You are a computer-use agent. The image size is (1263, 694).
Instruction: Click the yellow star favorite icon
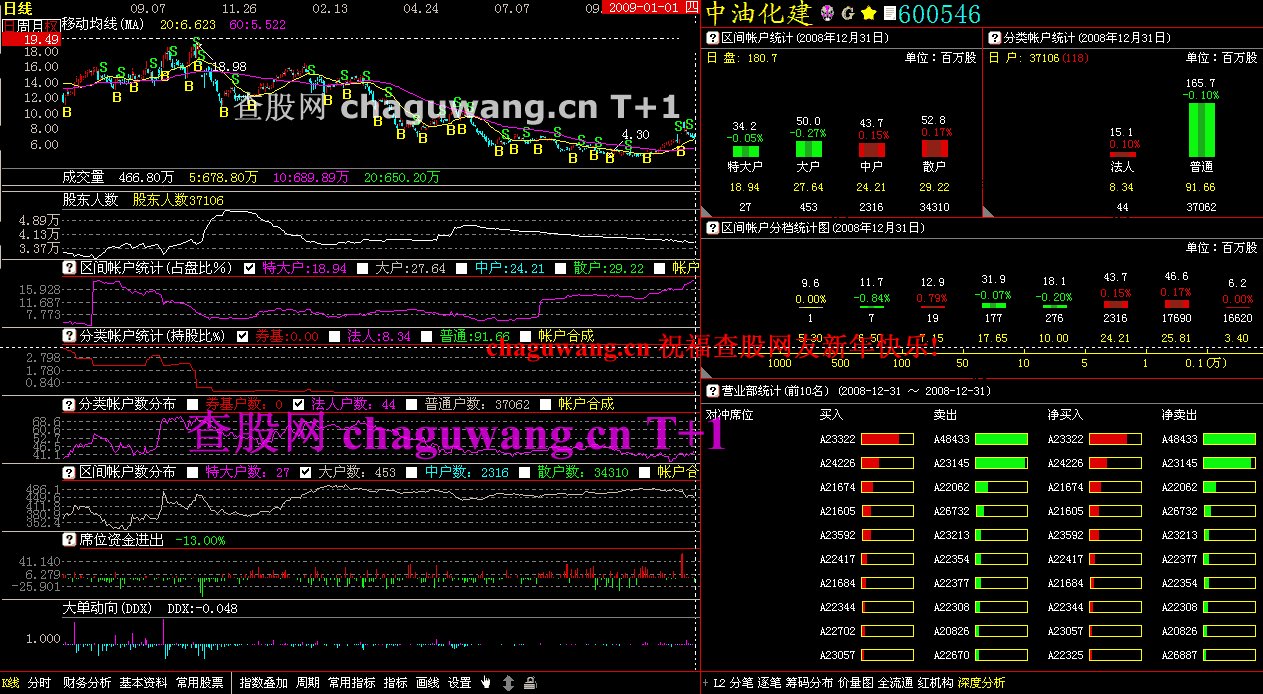[868, 14]
